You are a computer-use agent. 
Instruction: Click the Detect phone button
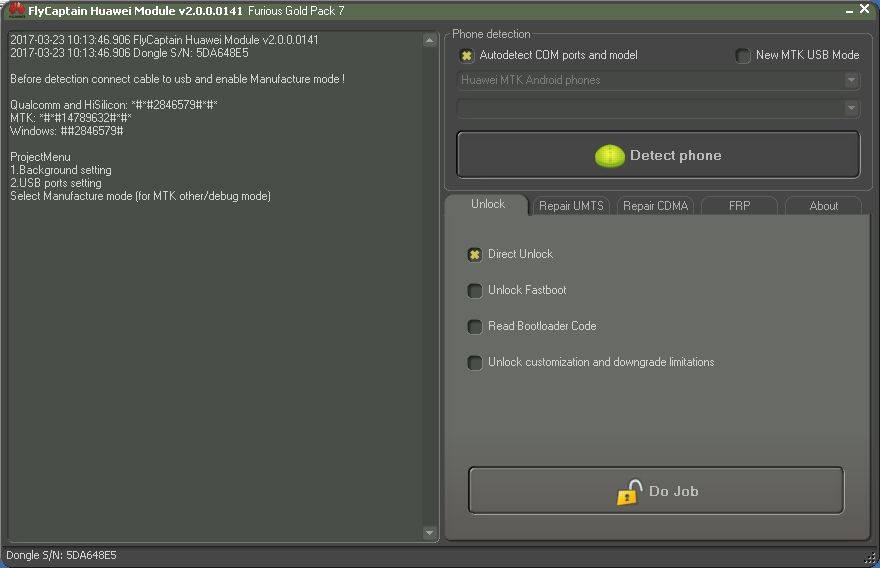pyautogui.click(x=658, y=155)
